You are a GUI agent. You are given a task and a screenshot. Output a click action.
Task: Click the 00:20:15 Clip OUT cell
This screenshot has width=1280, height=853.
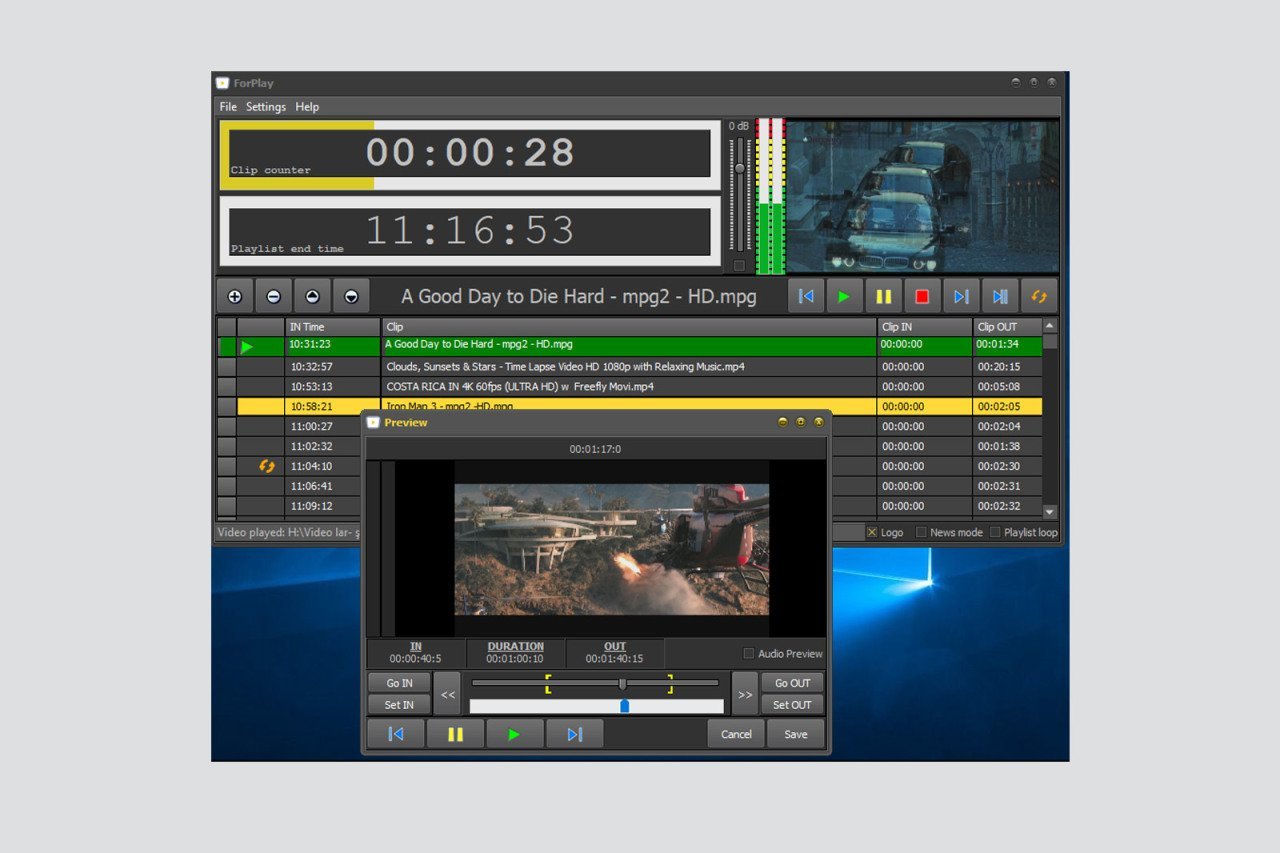pos(1007,367)
